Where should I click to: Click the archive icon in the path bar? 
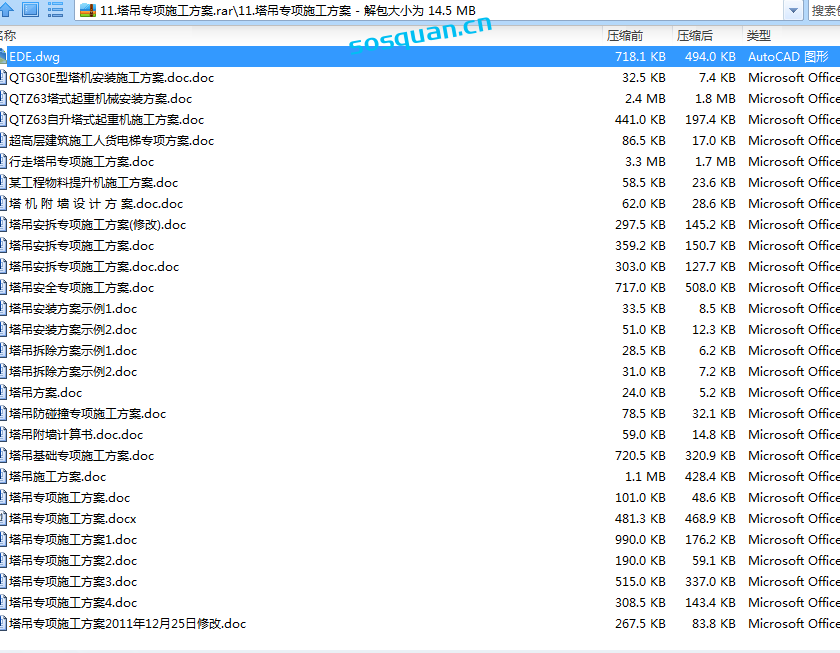88,10
